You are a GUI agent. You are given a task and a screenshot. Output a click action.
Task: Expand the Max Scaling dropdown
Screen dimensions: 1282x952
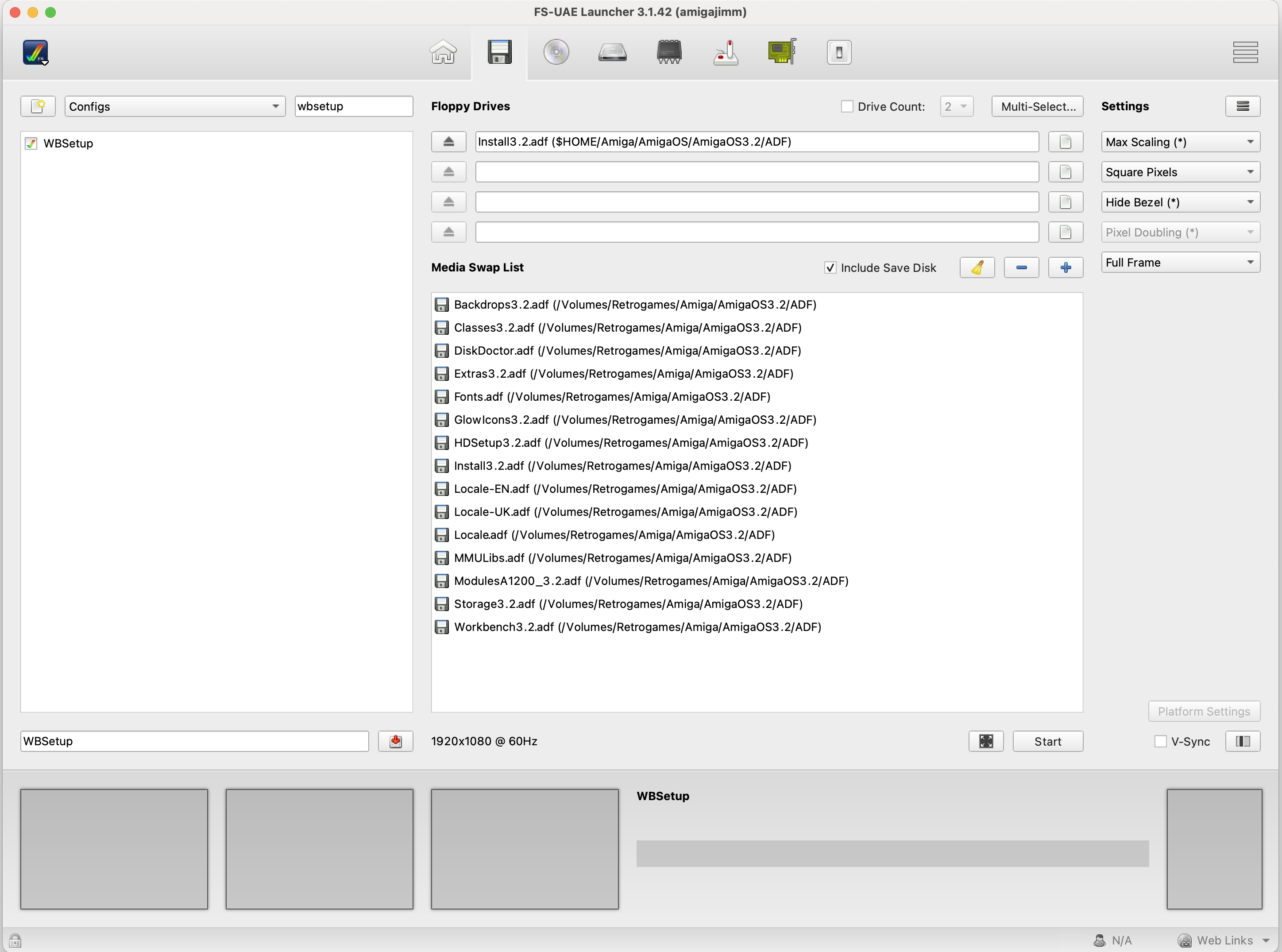1179,142
